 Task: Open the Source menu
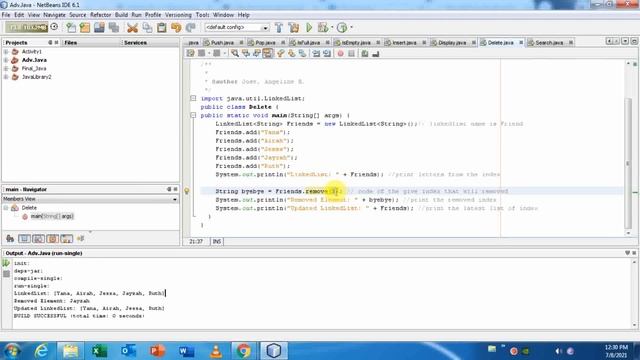(x=78, y=15)
